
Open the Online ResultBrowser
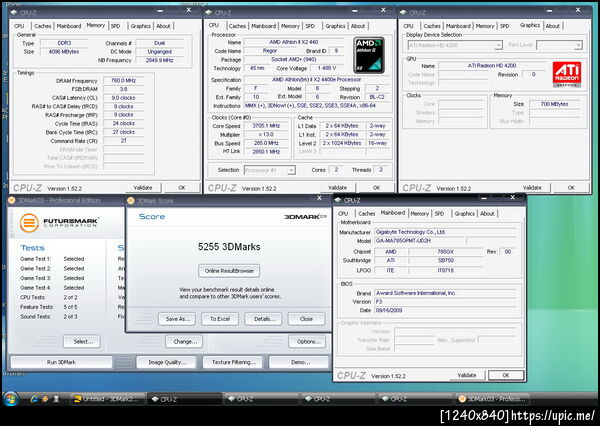[x=229, y=271]
